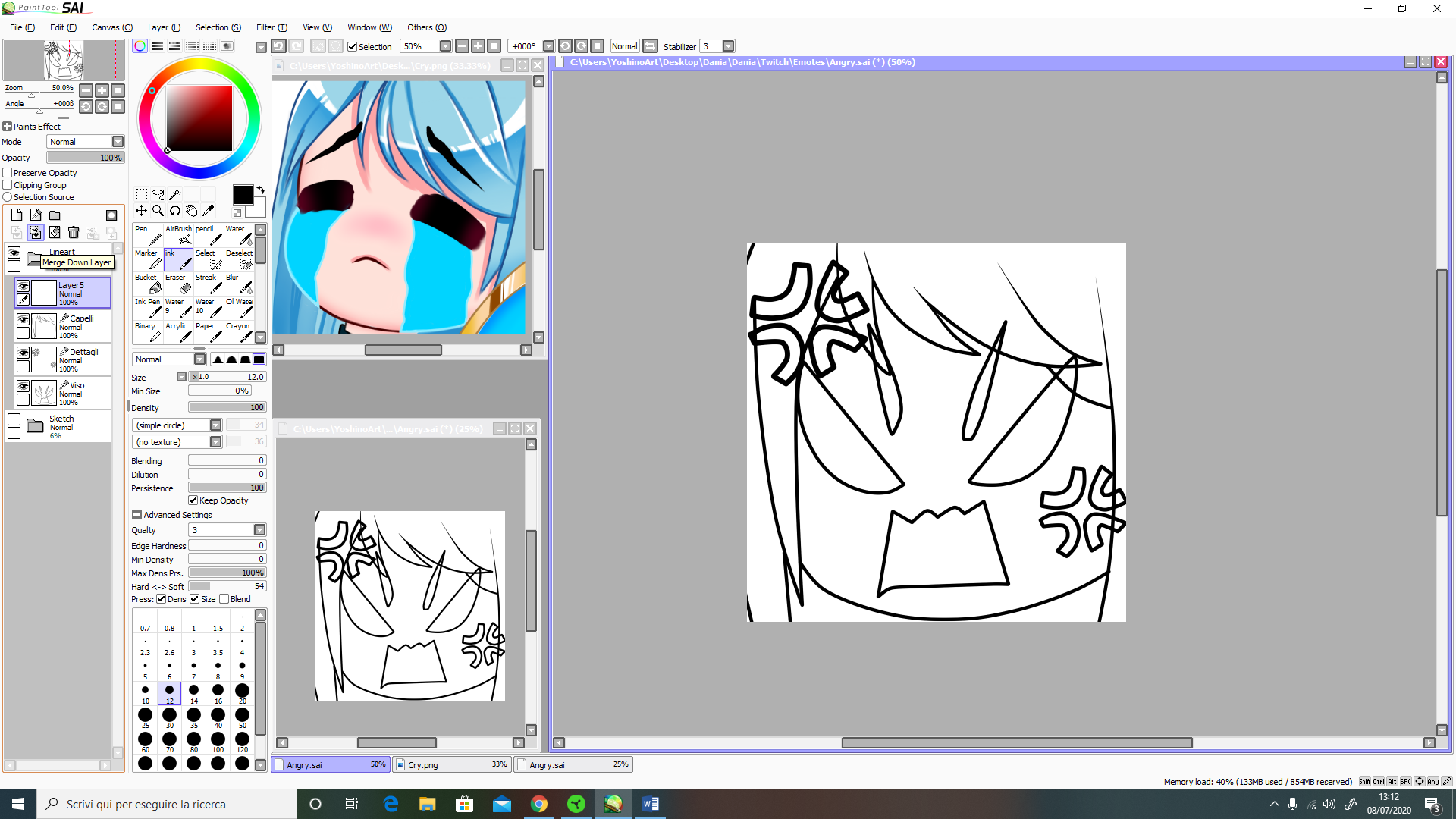Activate the rectangular selection tool

tap(142, 195)
